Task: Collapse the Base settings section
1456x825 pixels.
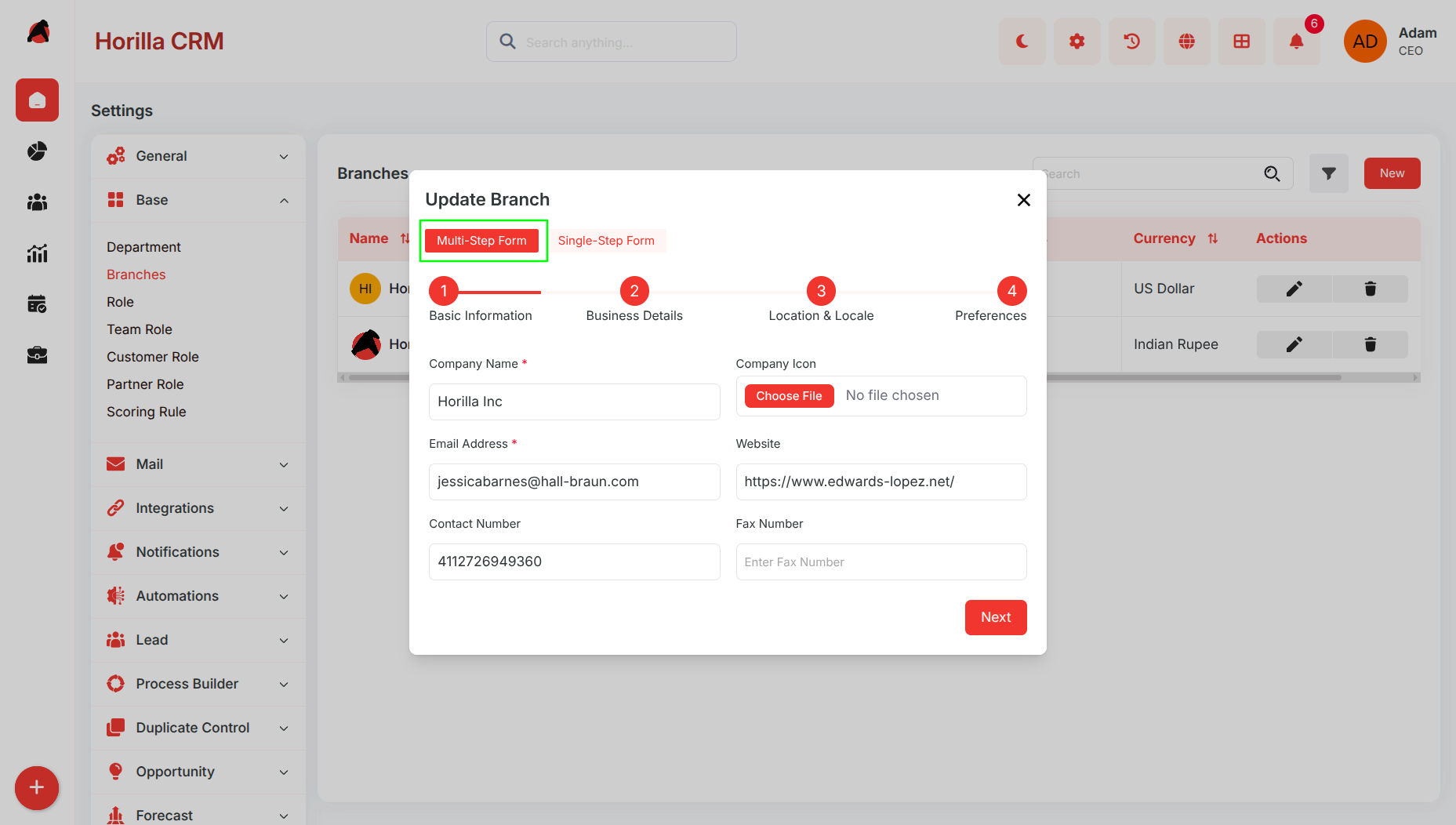Action: pos(198,200)
